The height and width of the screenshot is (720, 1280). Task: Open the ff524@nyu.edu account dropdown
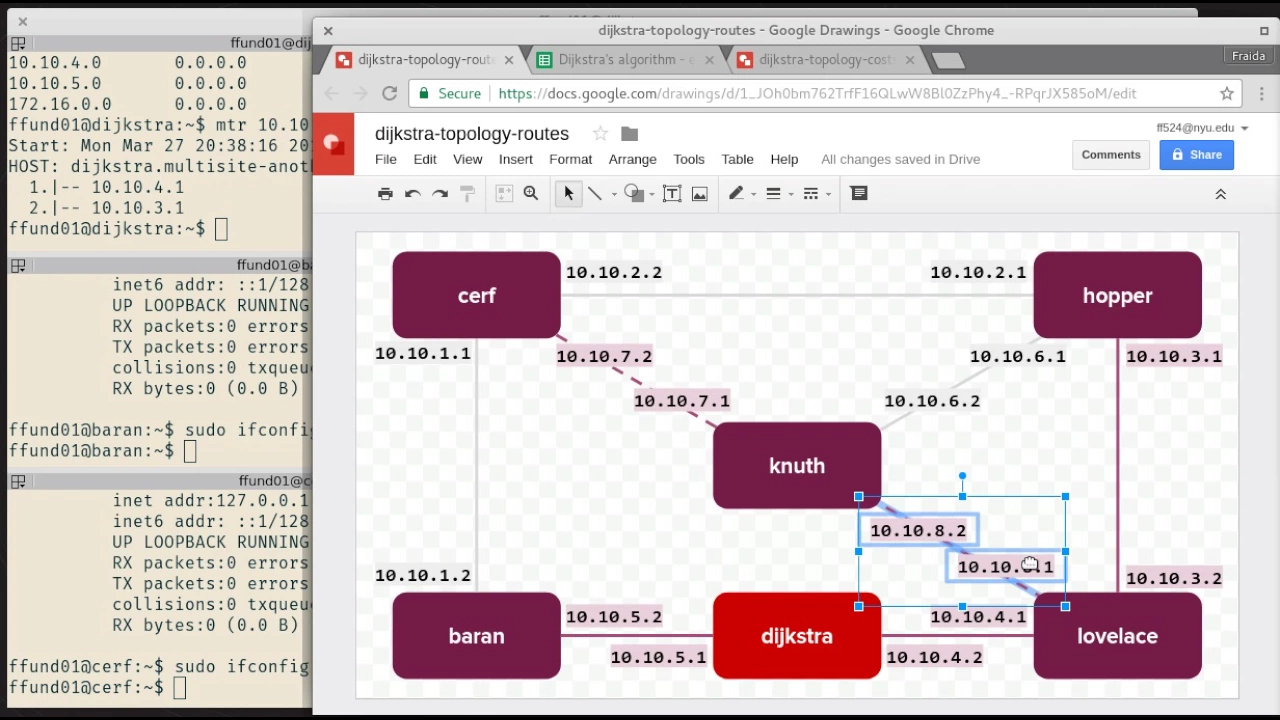point(1203,128)
